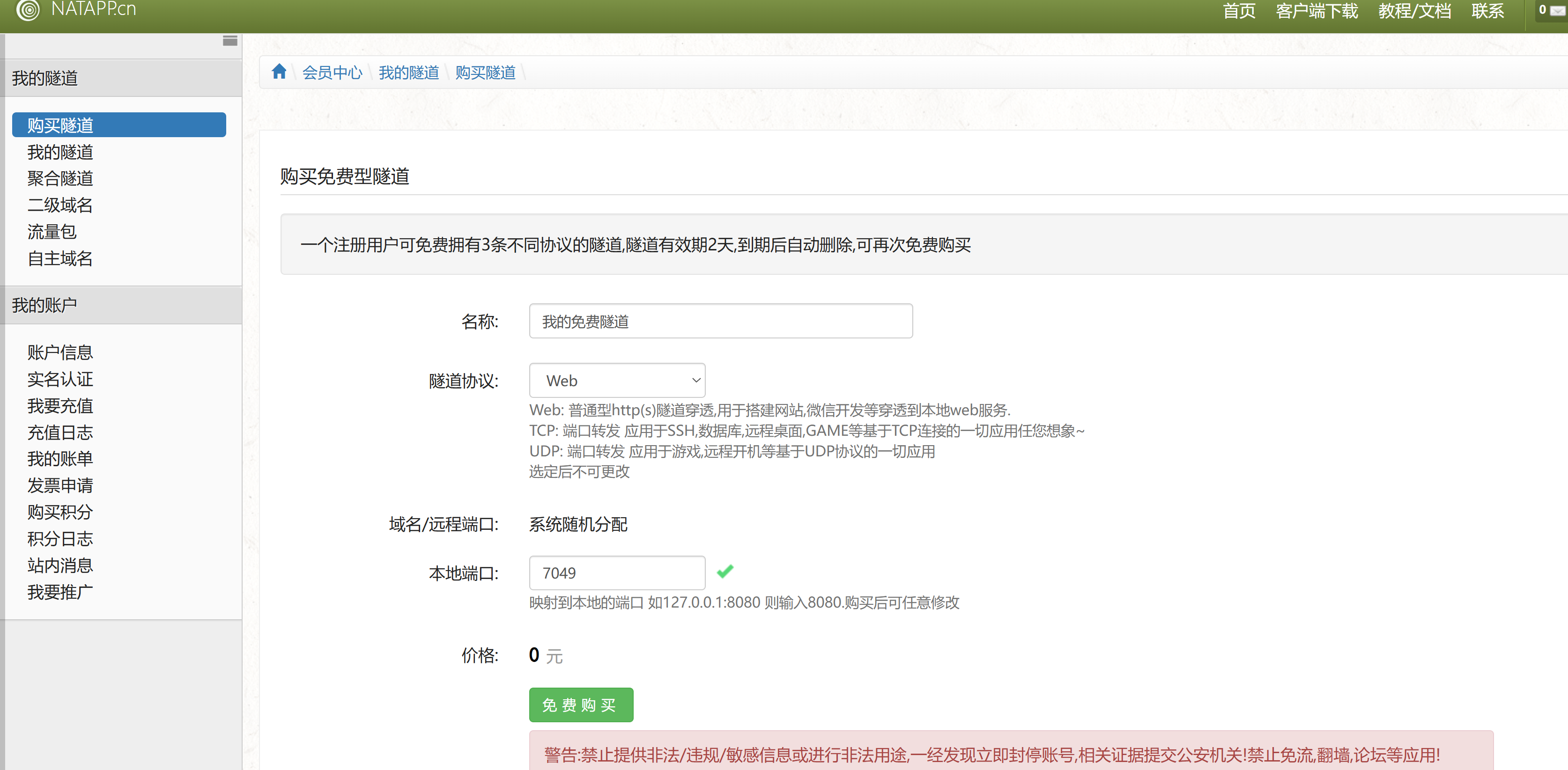Open 购买积分 in sidebar
This screenshot has width=1568, height=770.
click(60, 512)
